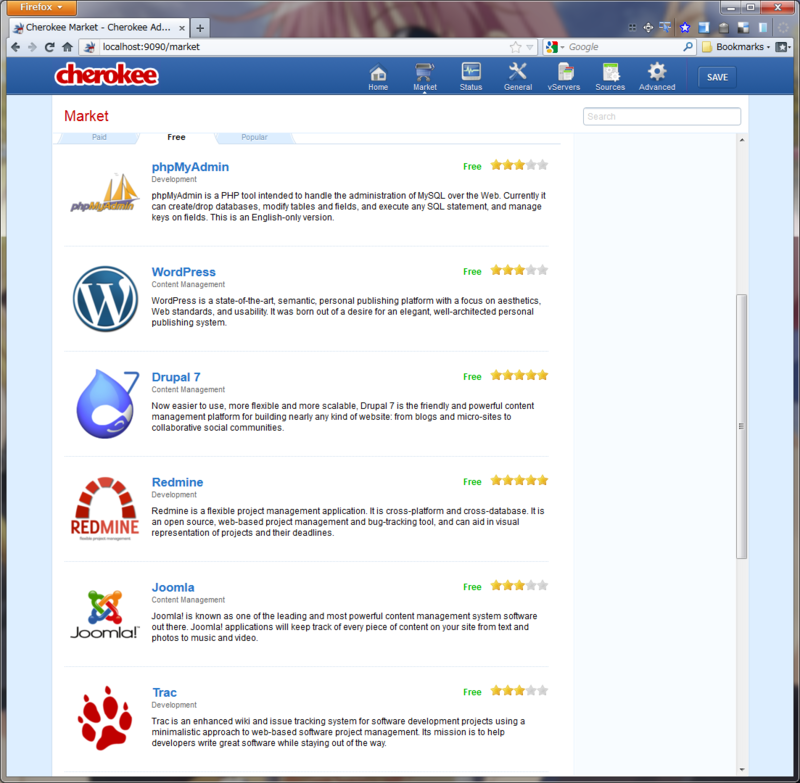Image resolution: width=800 pixels, height=783 pixels.
Task: Reload the page with refresh icon
Action: 49,47
